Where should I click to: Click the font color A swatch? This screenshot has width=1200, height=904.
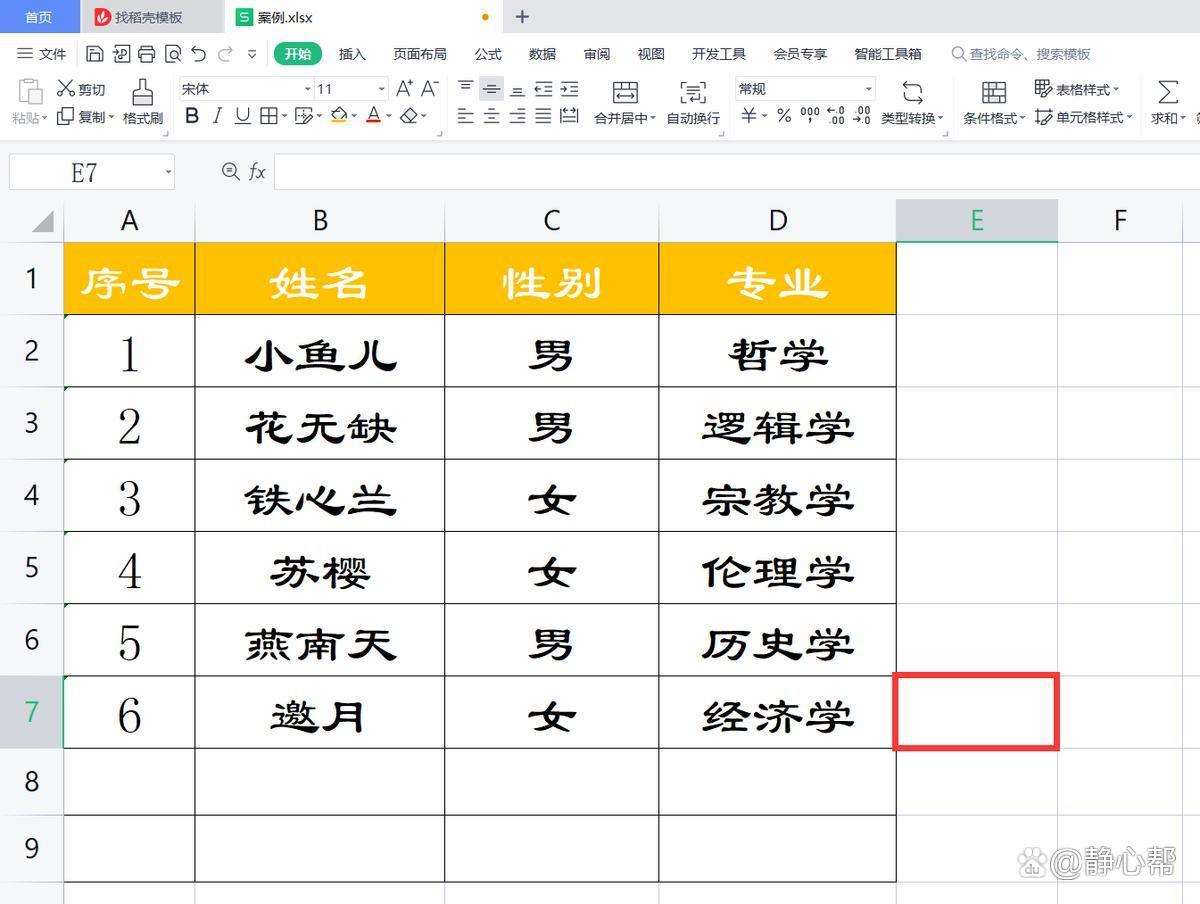(373, 117)
